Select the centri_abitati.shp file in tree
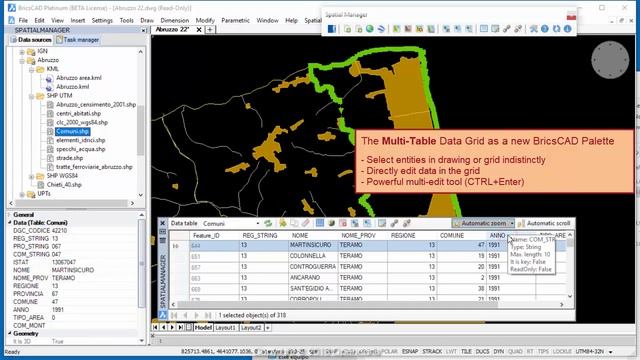 pos(78,113)
